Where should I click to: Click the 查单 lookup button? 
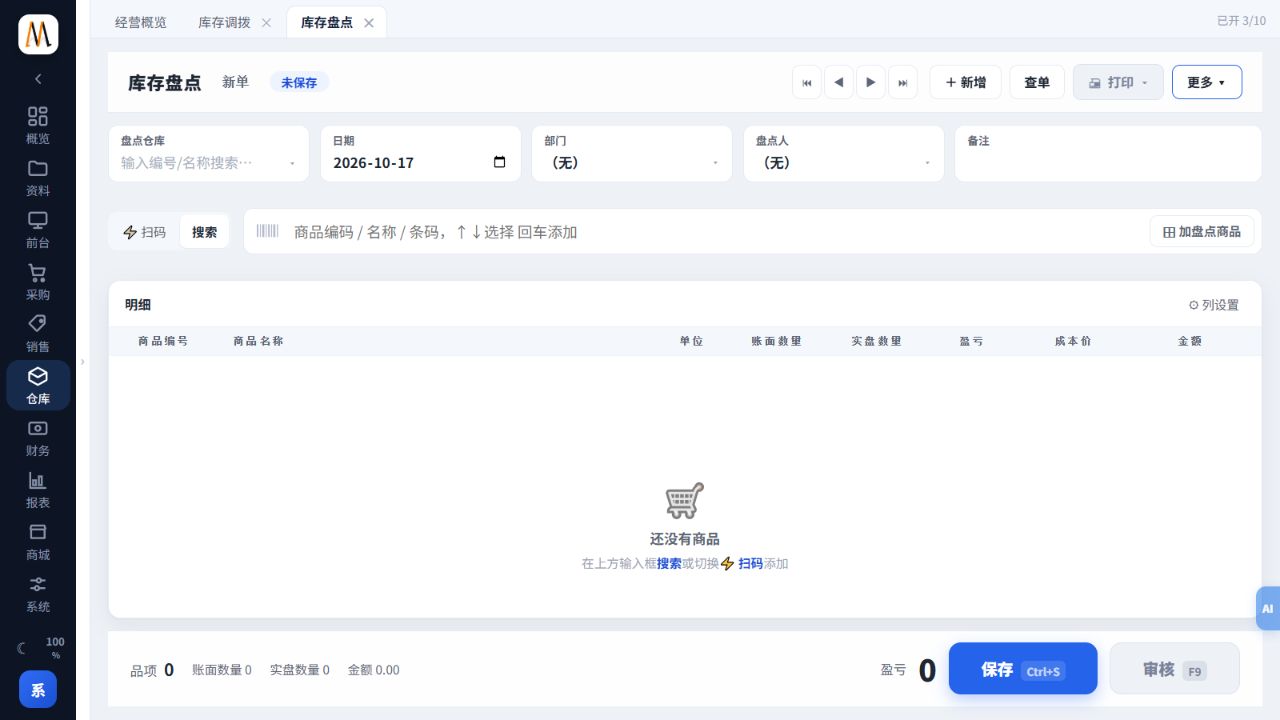[1037, 82]
